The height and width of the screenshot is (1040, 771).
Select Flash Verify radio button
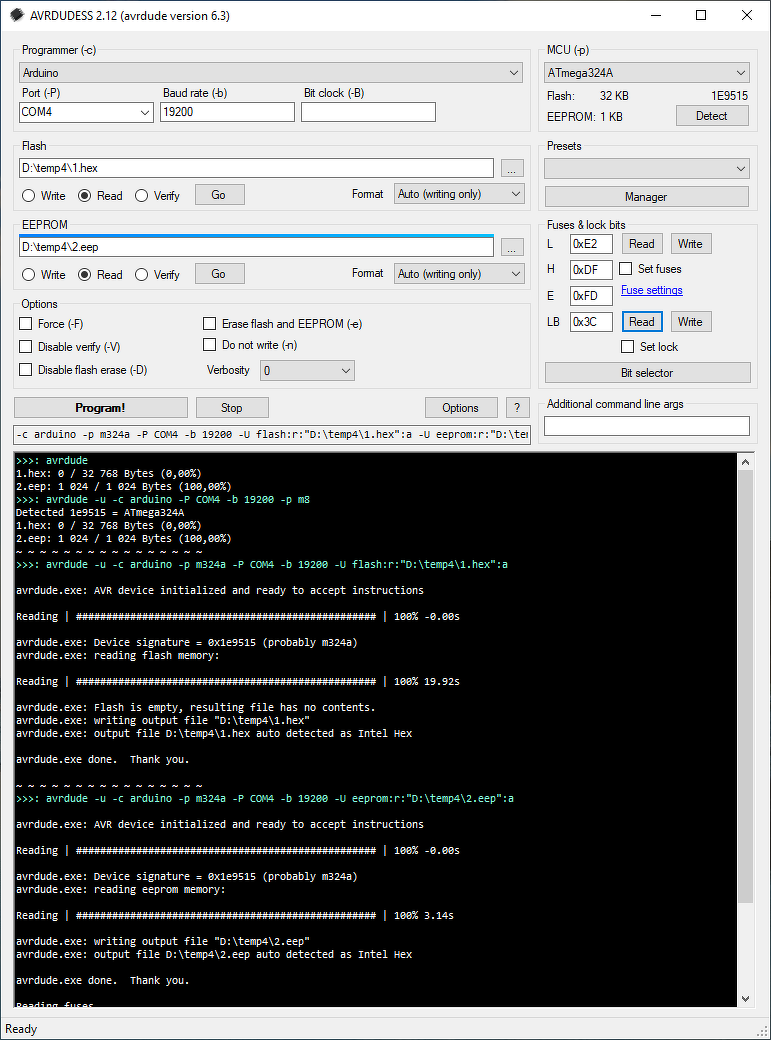[x=141, y=196]
